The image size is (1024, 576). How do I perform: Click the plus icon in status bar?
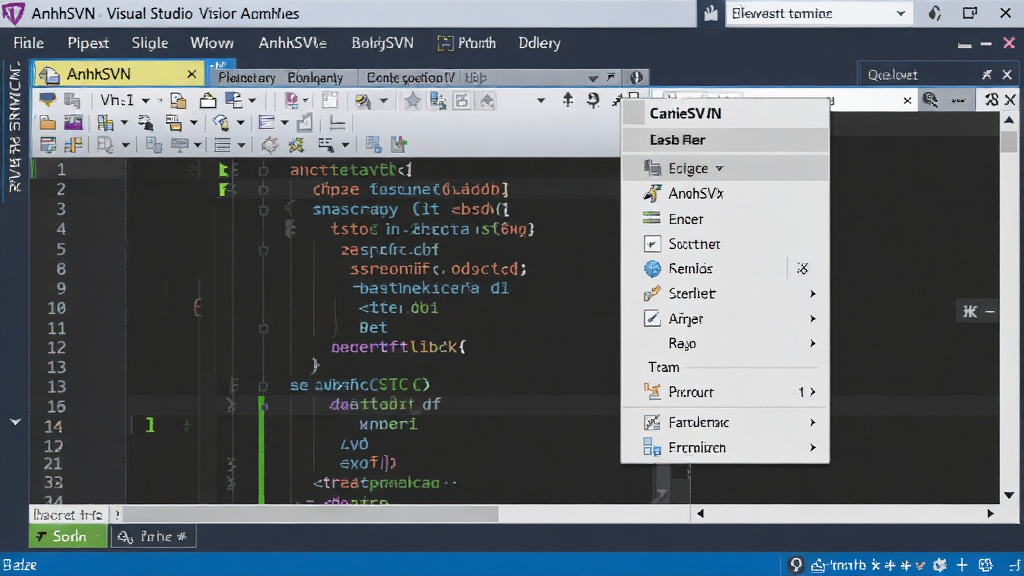(x=962, y=565)
